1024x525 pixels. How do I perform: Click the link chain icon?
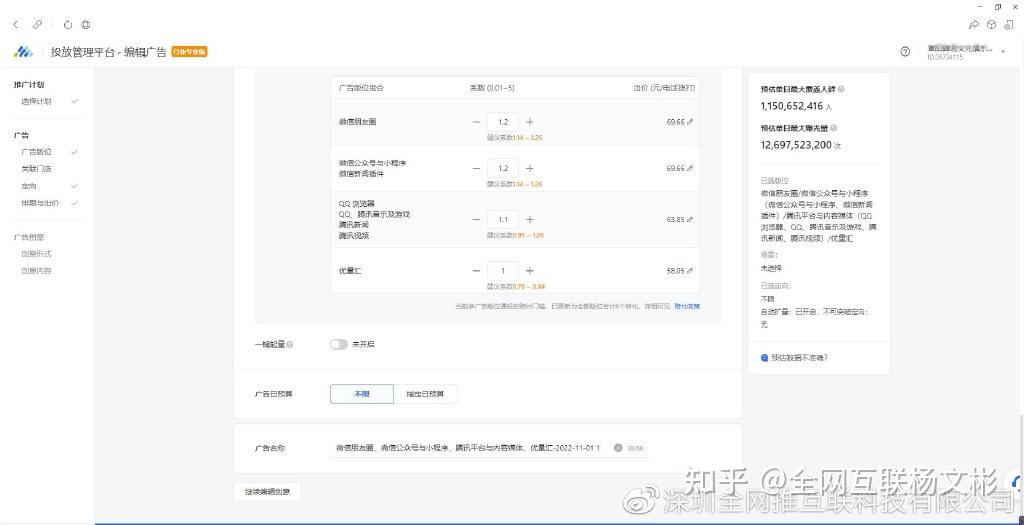[x=37, y=25]
